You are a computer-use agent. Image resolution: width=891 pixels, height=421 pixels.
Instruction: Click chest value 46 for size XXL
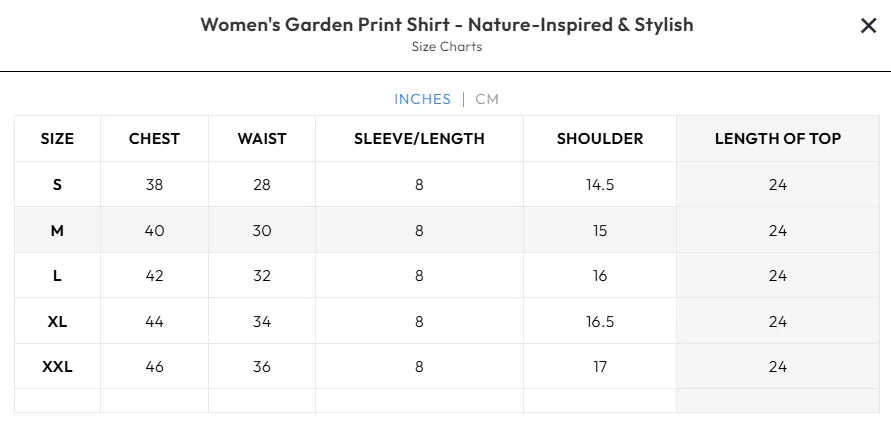(x=154, y=367)
